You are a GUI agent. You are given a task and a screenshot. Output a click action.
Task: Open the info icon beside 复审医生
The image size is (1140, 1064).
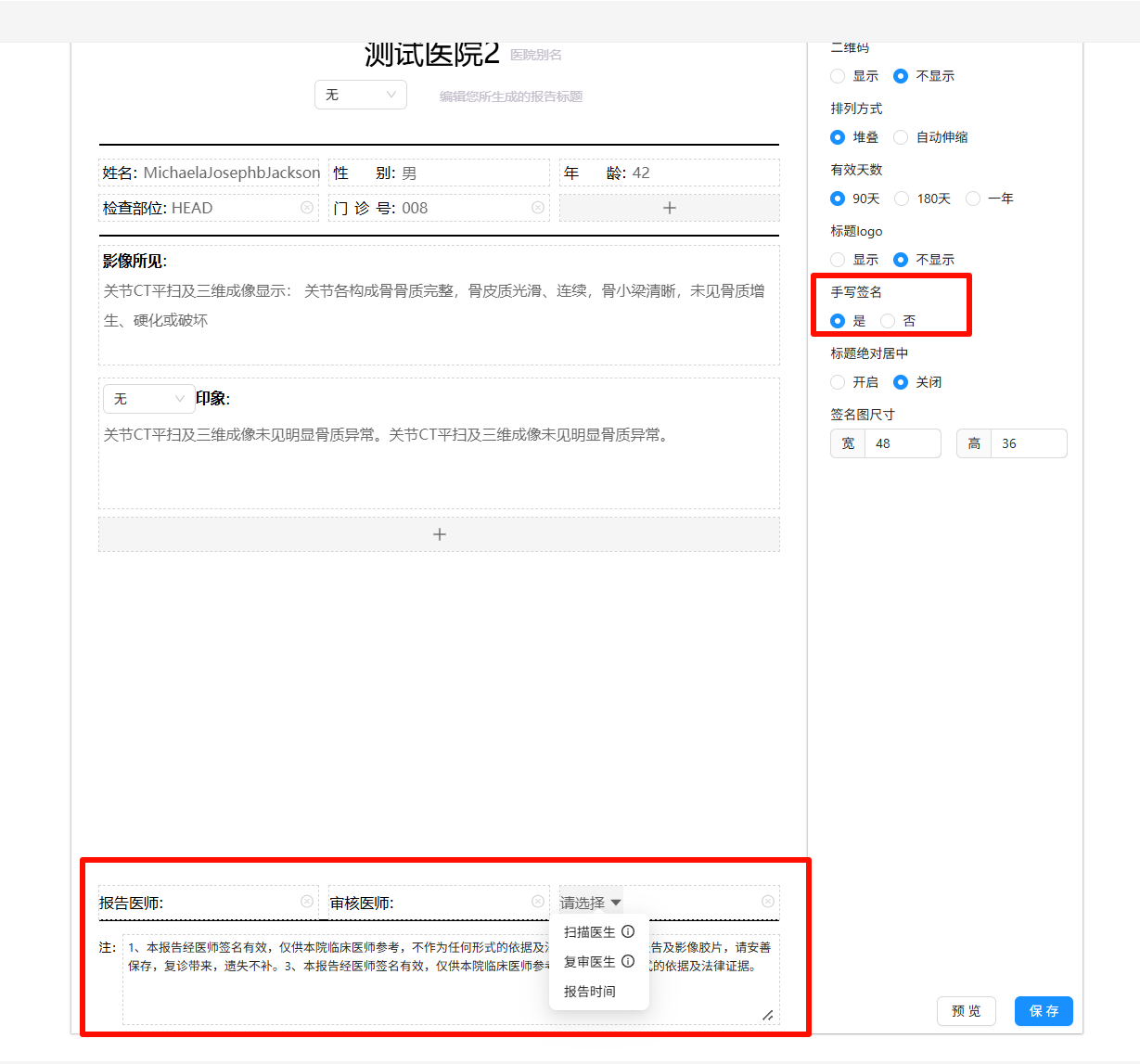[x=630, y=962]
